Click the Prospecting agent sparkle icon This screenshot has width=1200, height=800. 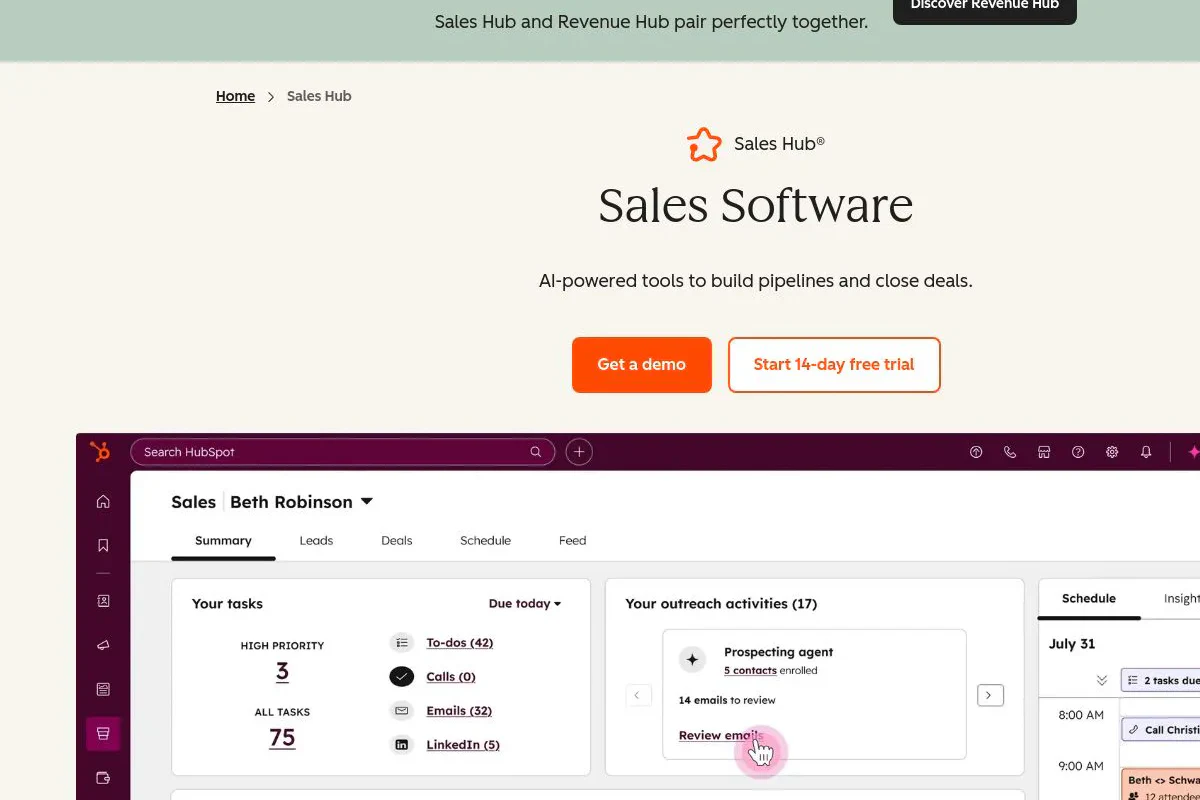(x=692, y=660)
